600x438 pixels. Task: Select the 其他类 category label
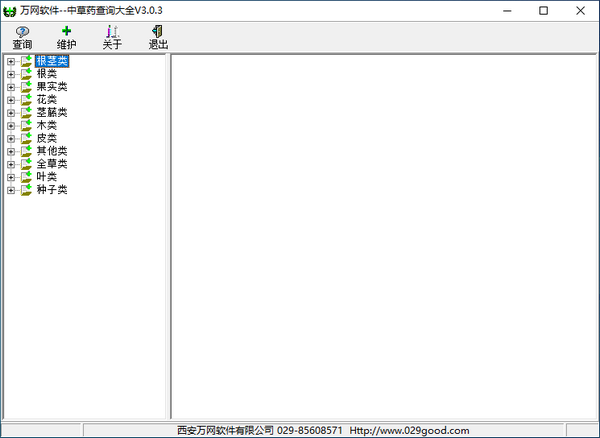tap(52, 151)
